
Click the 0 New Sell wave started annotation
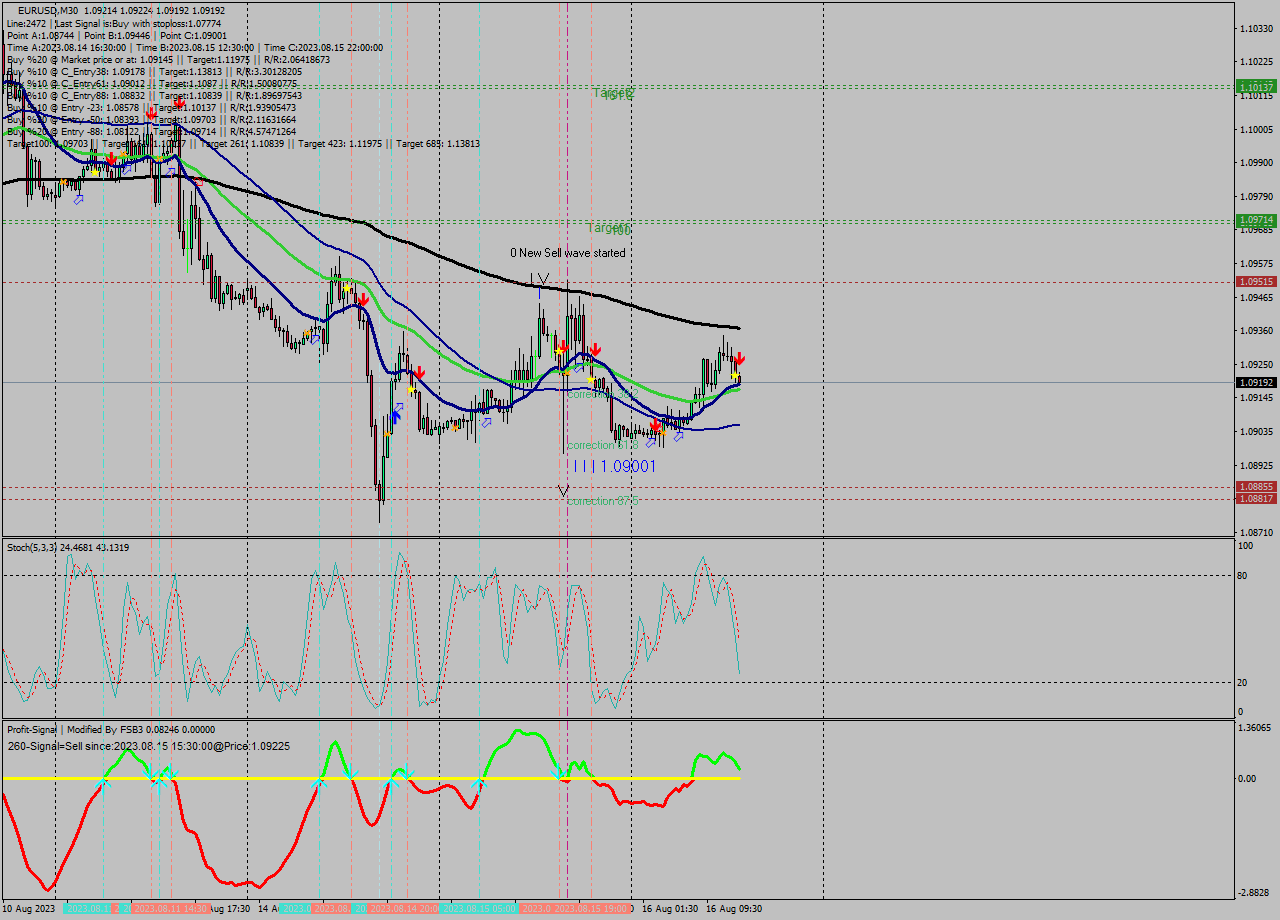pyautogui.click(x=567, y=253)
